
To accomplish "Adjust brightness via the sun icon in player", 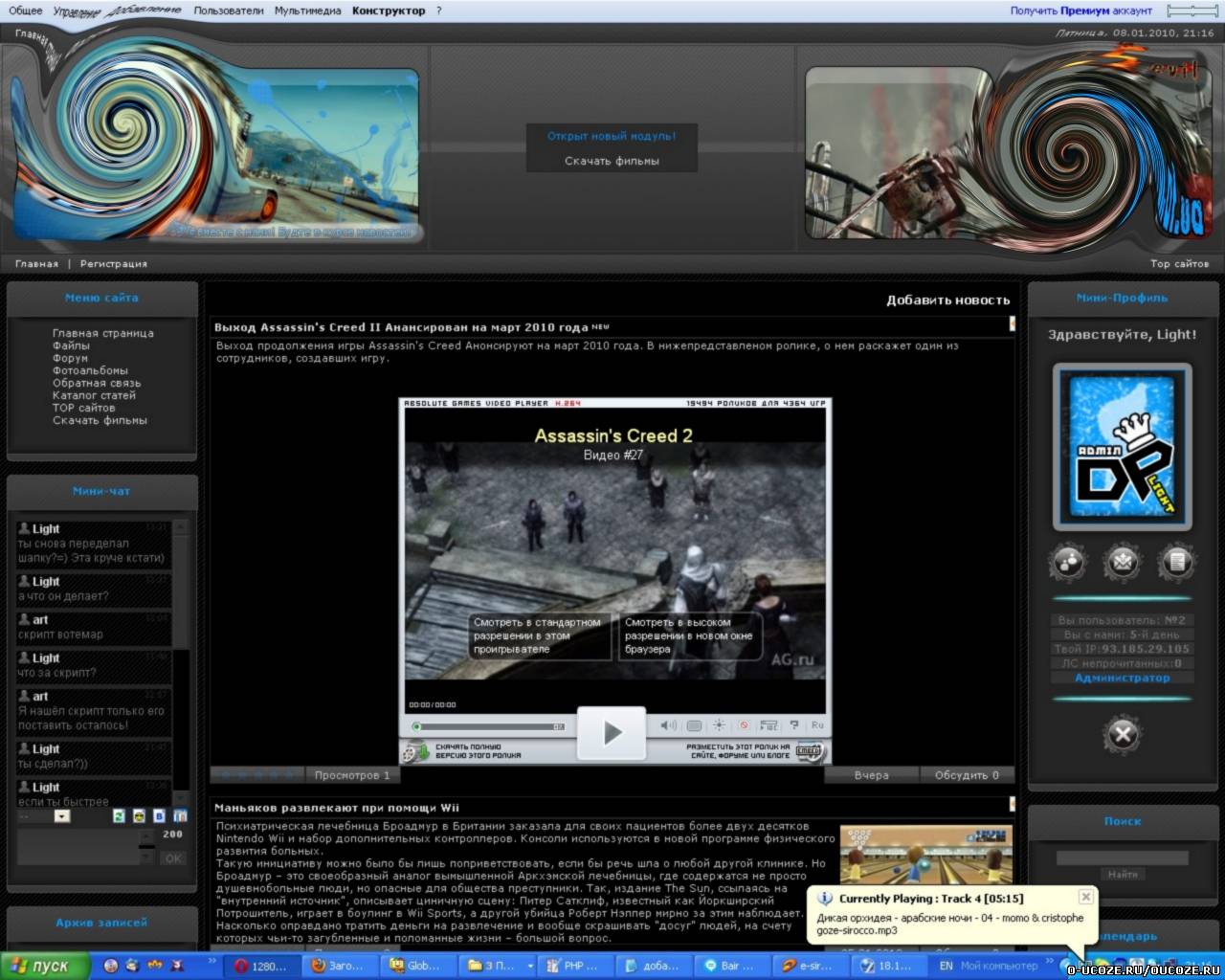I will click(719, 725).
